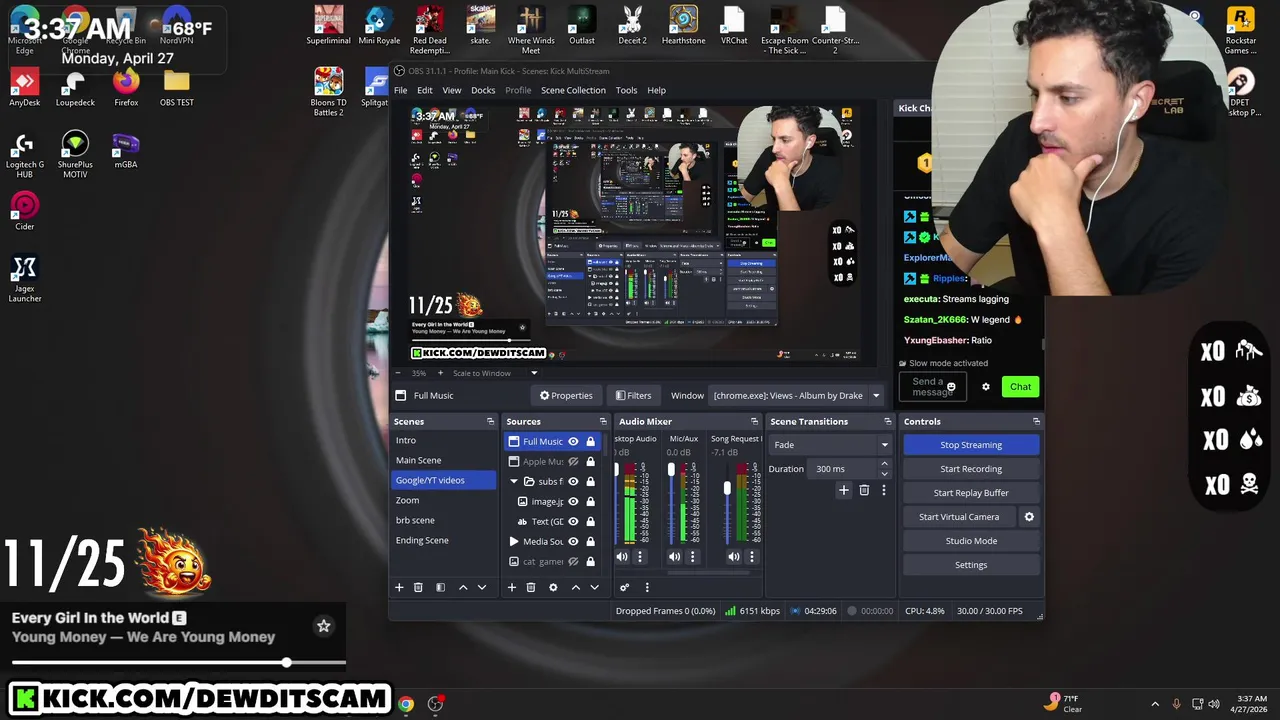Send message with the green Chat button
Image resolution: width=1280 pixels, height=720 pixels.
click(1020, 387)
